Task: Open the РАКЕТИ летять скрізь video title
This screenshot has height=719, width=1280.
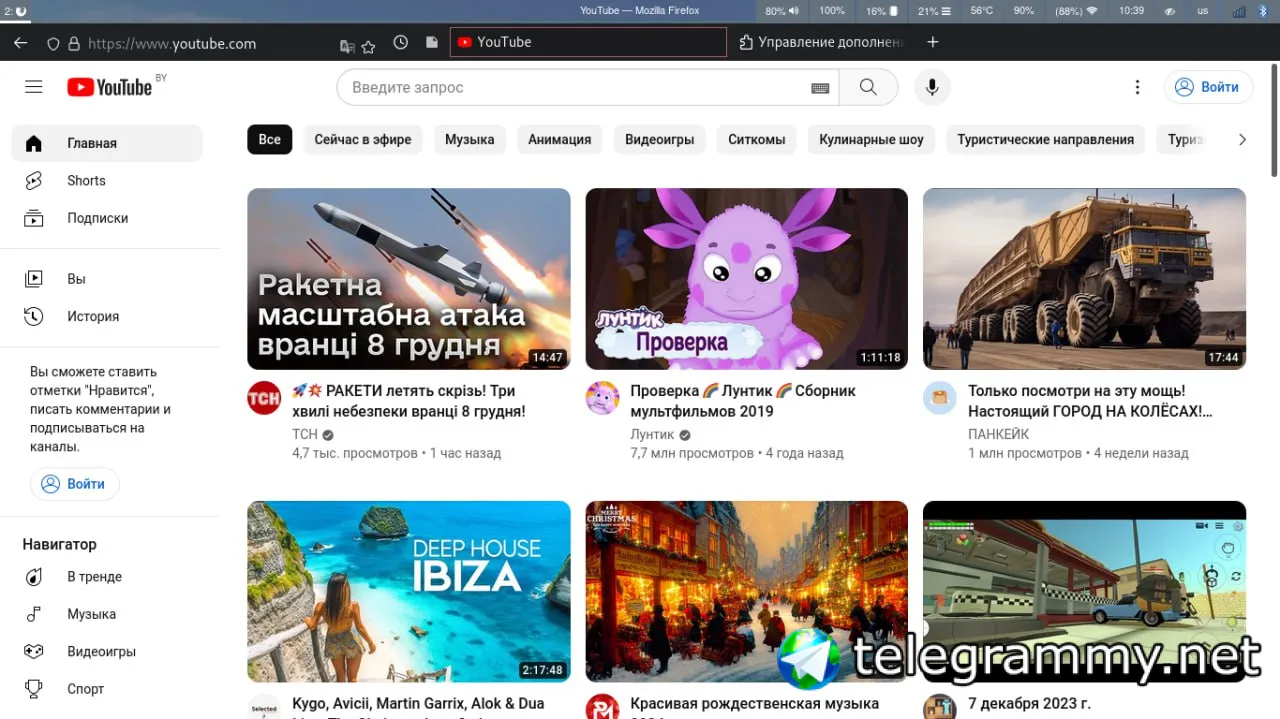Action: (409, 401)
